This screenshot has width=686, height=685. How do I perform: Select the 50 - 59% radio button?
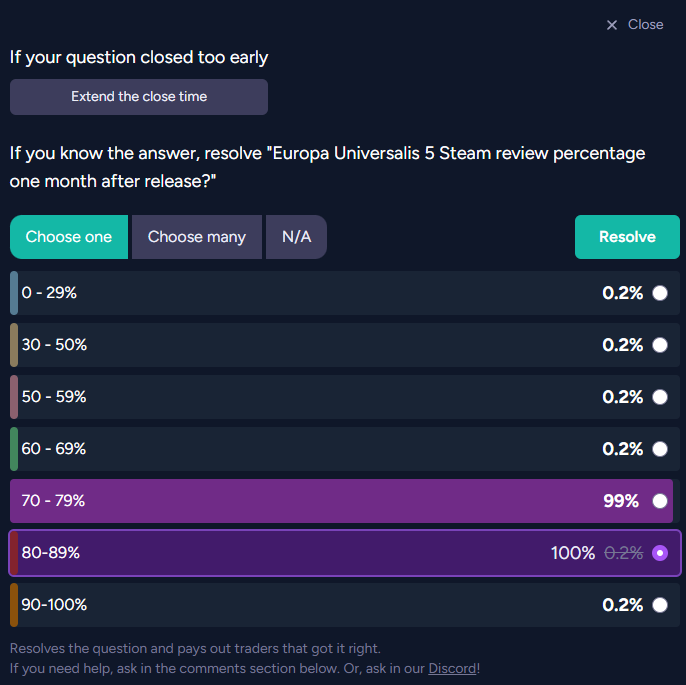point(660,397)
